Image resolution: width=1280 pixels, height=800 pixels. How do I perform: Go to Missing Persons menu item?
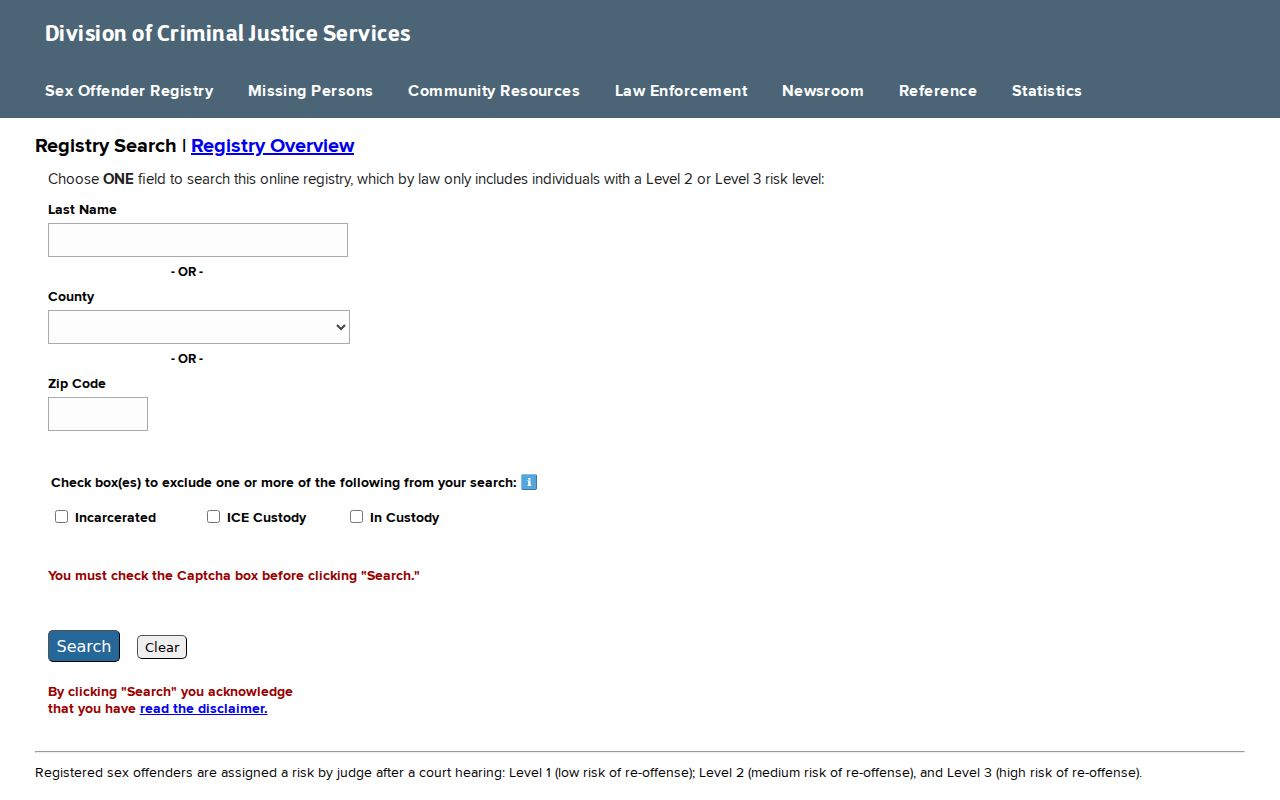pos(310,91)
